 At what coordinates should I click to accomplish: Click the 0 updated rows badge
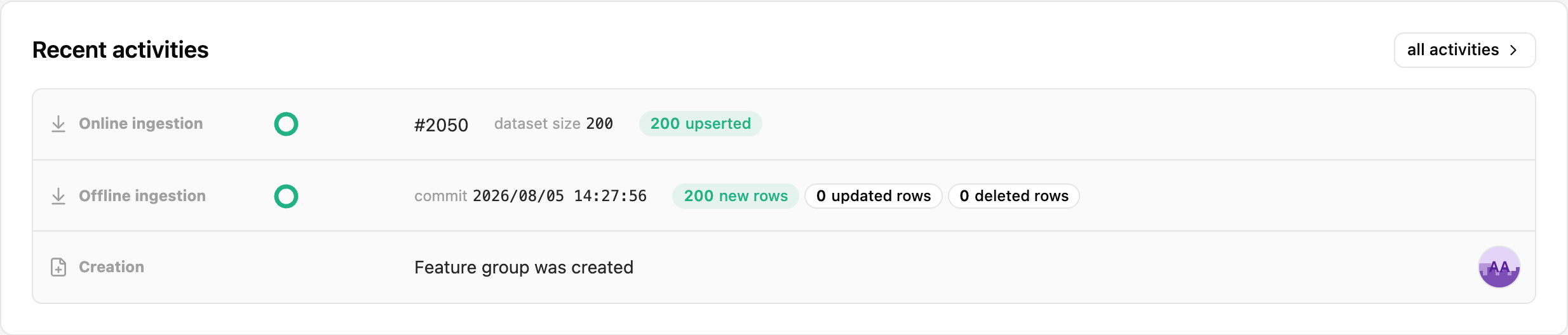click(x=874, y=196)
